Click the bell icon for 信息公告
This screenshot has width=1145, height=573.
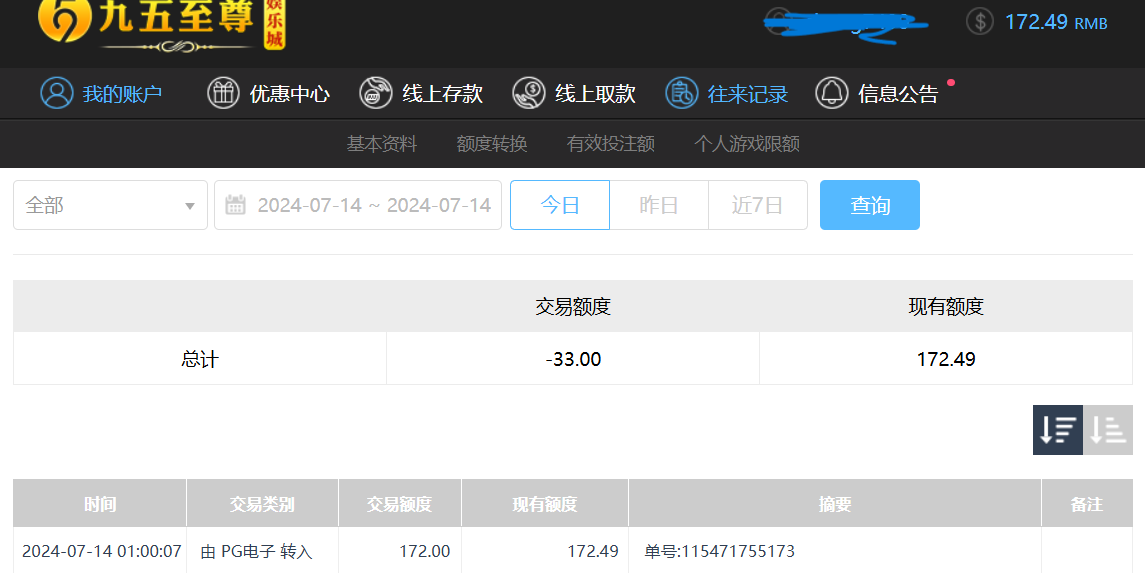click(832, 93)
